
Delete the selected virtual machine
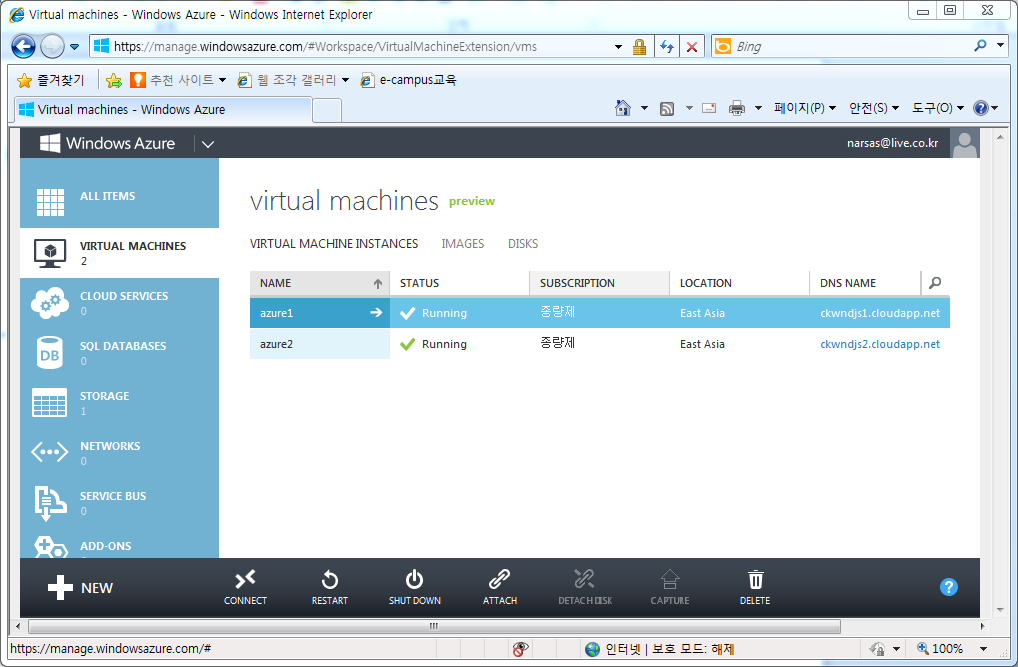755,588
